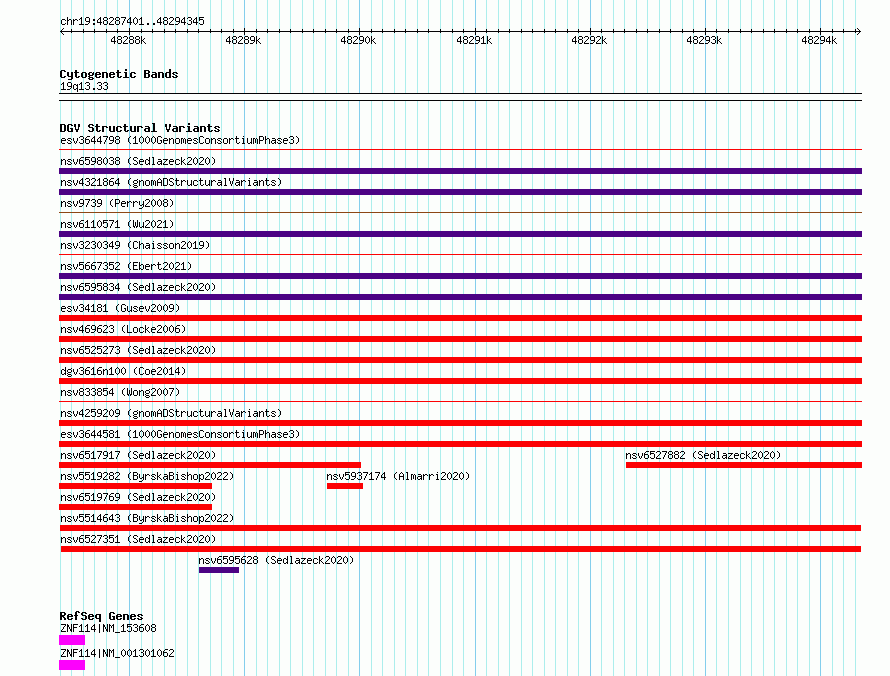This screenshot has width=890, height=676.
Task: Click the left arrow end of the ruler
Action: pyautogui.click(x=62, y=31)
